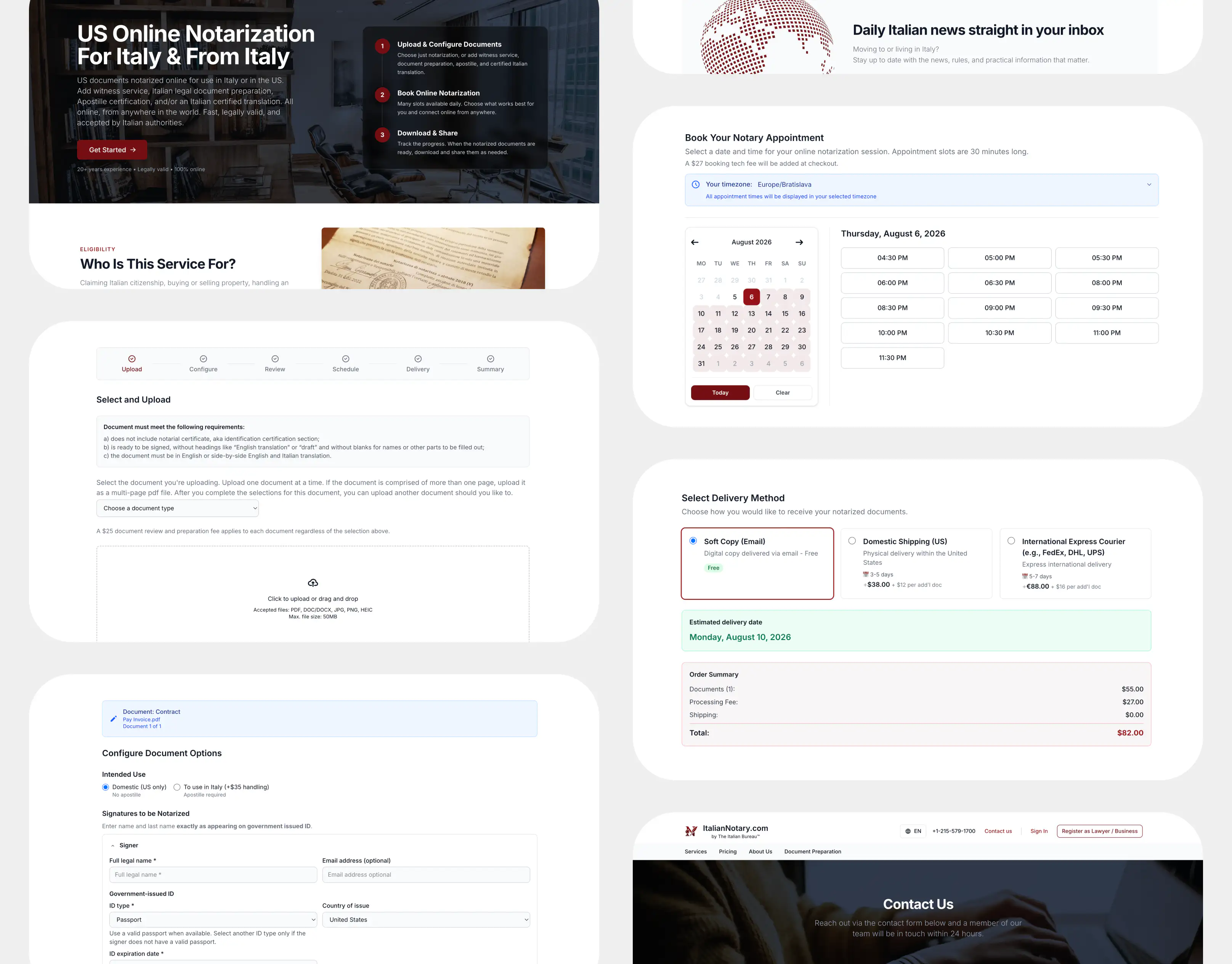Switch to the Schedule step tab
1232x964 pixels.
click(346, 364)
